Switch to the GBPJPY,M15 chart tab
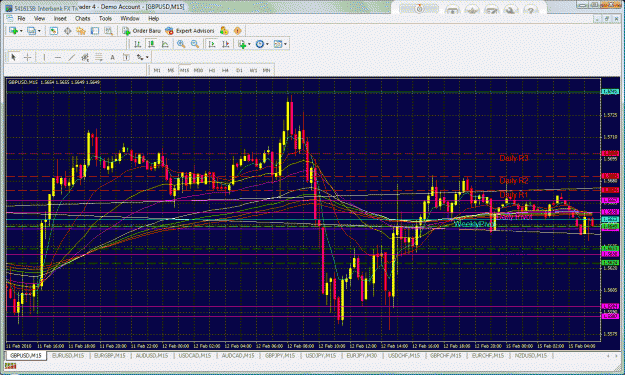The height and width of the screenshot is (375, 625). click(x=280, y=355)
